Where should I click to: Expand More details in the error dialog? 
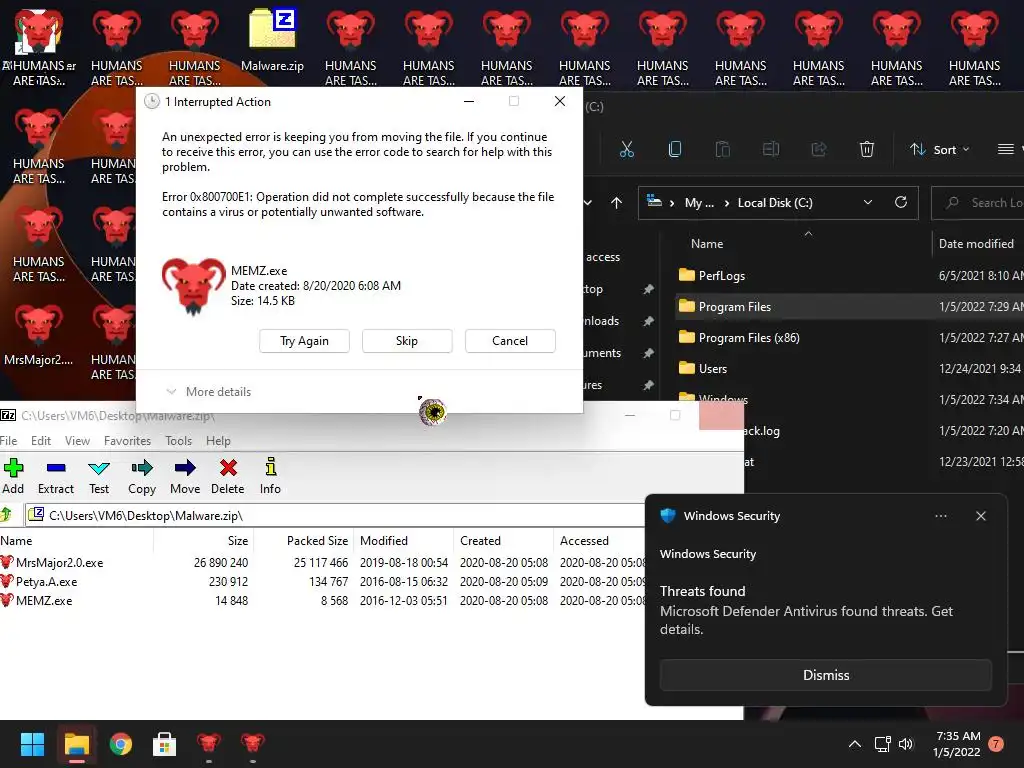209,392
